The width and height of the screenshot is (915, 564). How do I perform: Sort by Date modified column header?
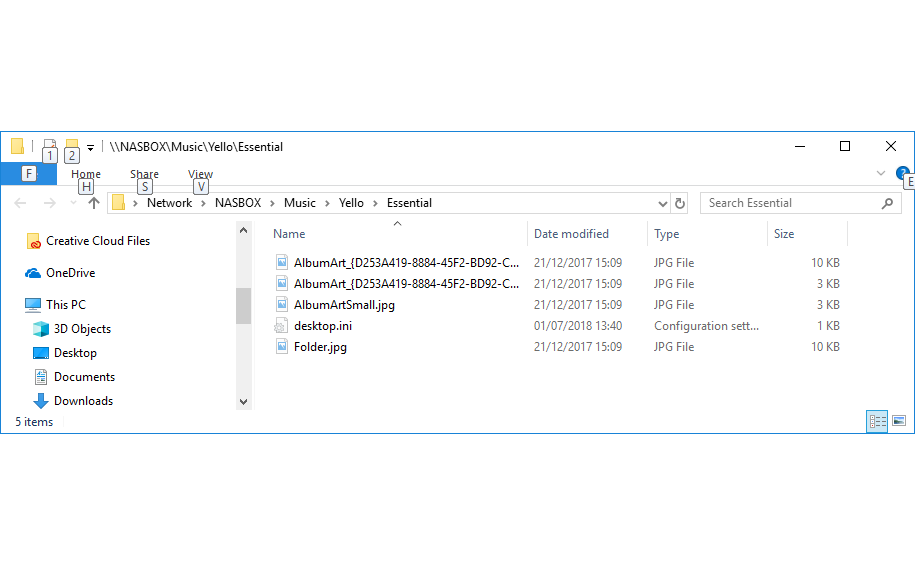(x=571, y=234)
